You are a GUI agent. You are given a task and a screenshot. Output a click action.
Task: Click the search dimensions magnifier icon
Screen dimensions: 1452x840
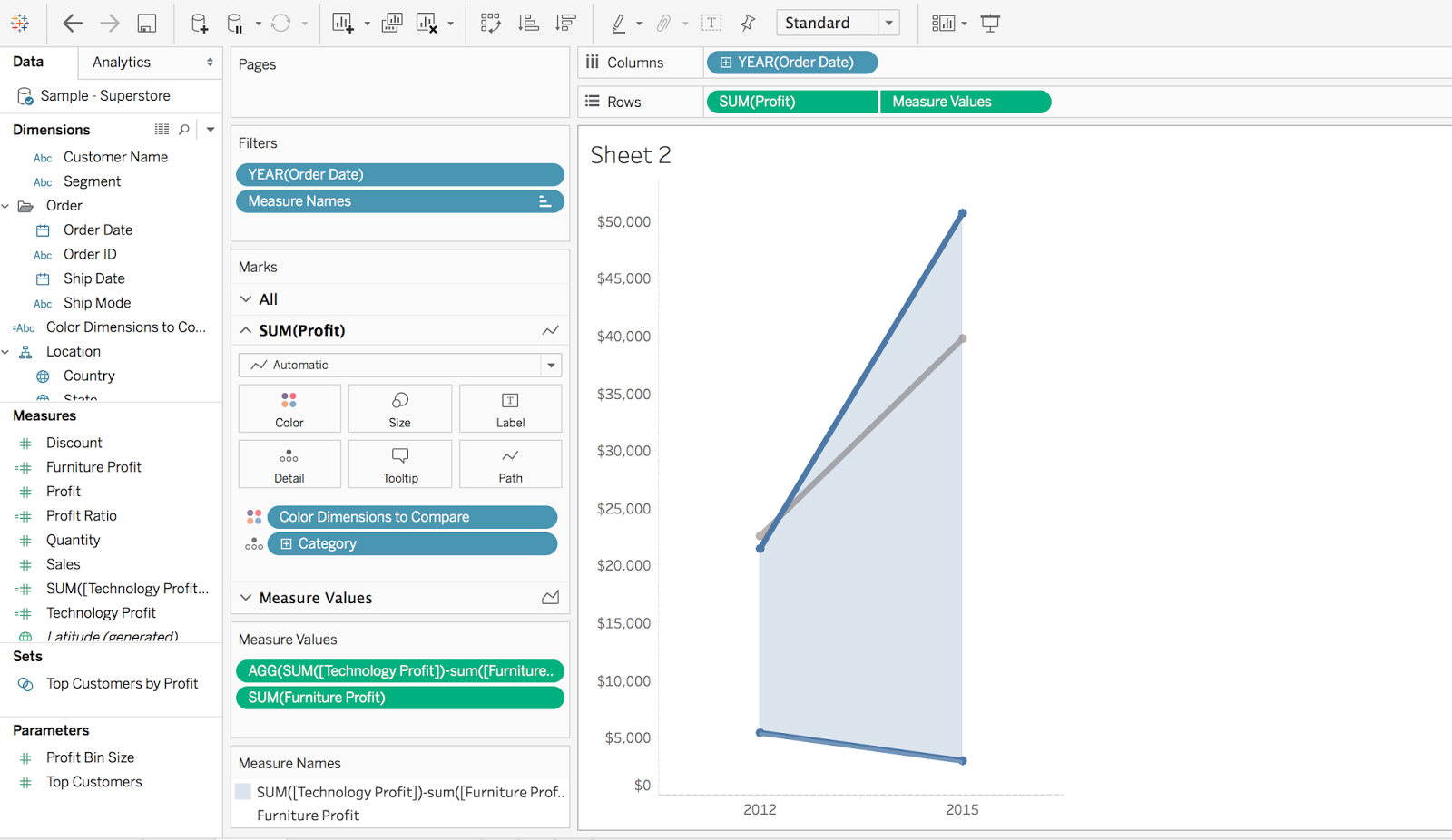[x=184, y=130]
